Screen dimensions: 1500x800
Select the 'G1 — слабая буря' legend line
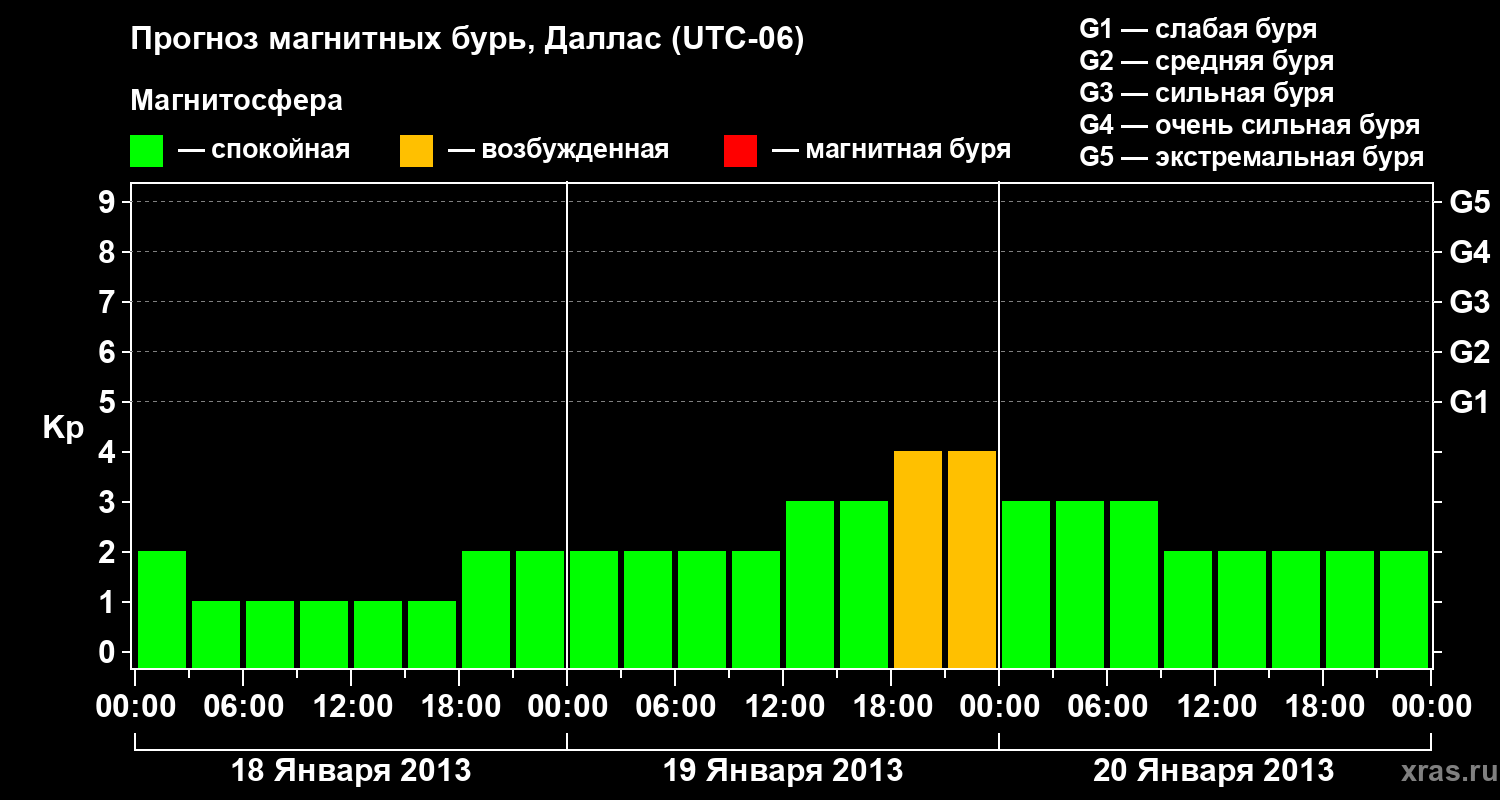pyautogui.click(x=1198, y=29)
